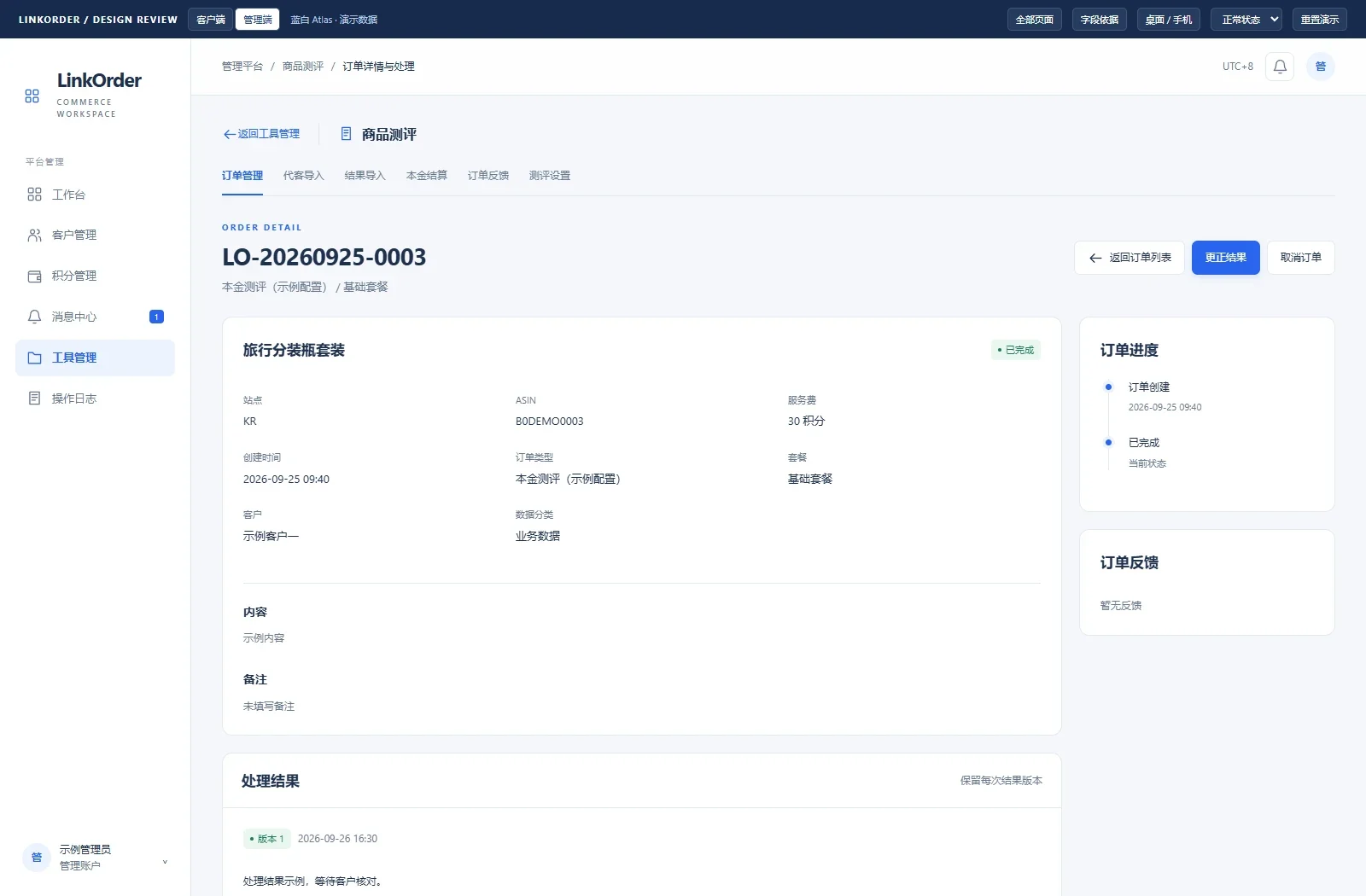
Task: Open the 代客导入 tab
Action: (304, 176)
